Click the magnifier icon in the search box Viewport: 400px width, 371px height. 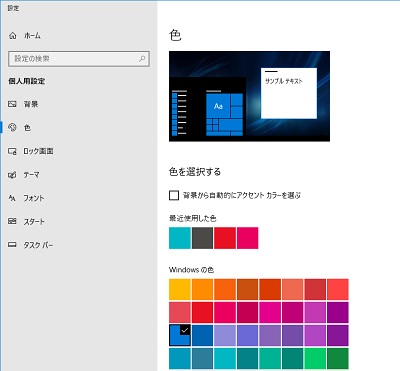click(142, 59)
